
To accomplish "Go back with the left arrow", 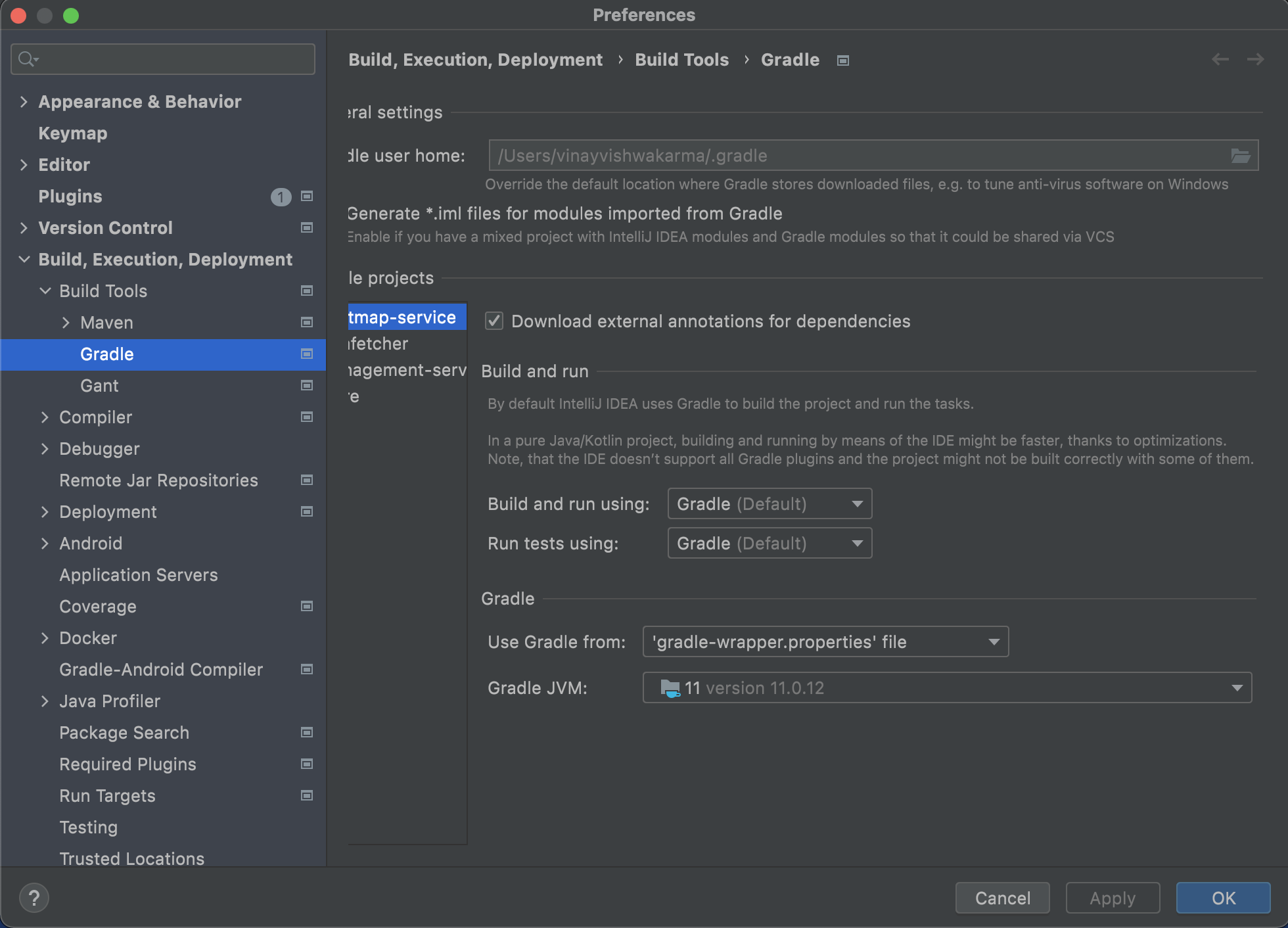I will tap(1220, 59).
